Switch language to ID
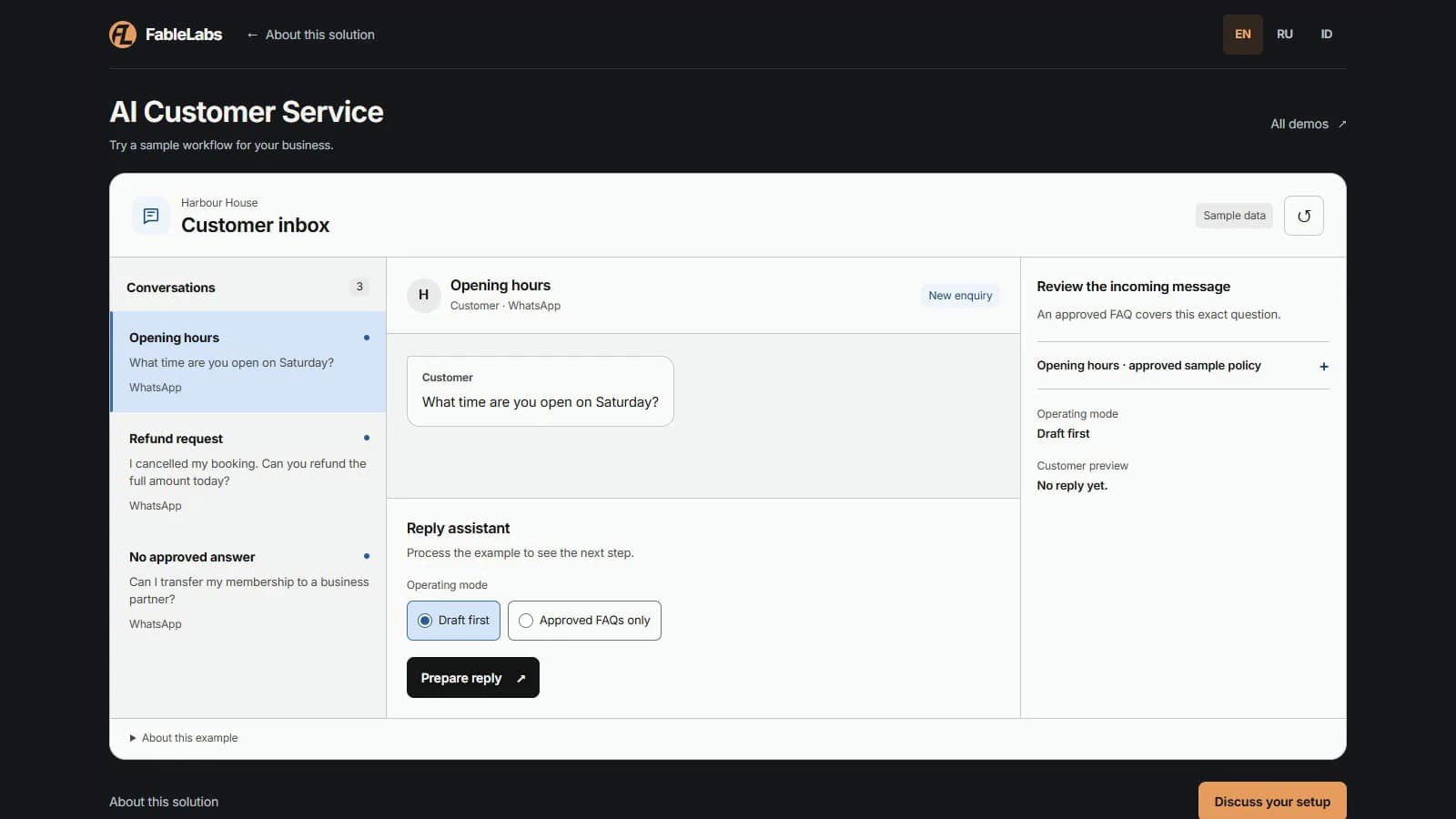1456x819 pixels. tap(1327, 35)
